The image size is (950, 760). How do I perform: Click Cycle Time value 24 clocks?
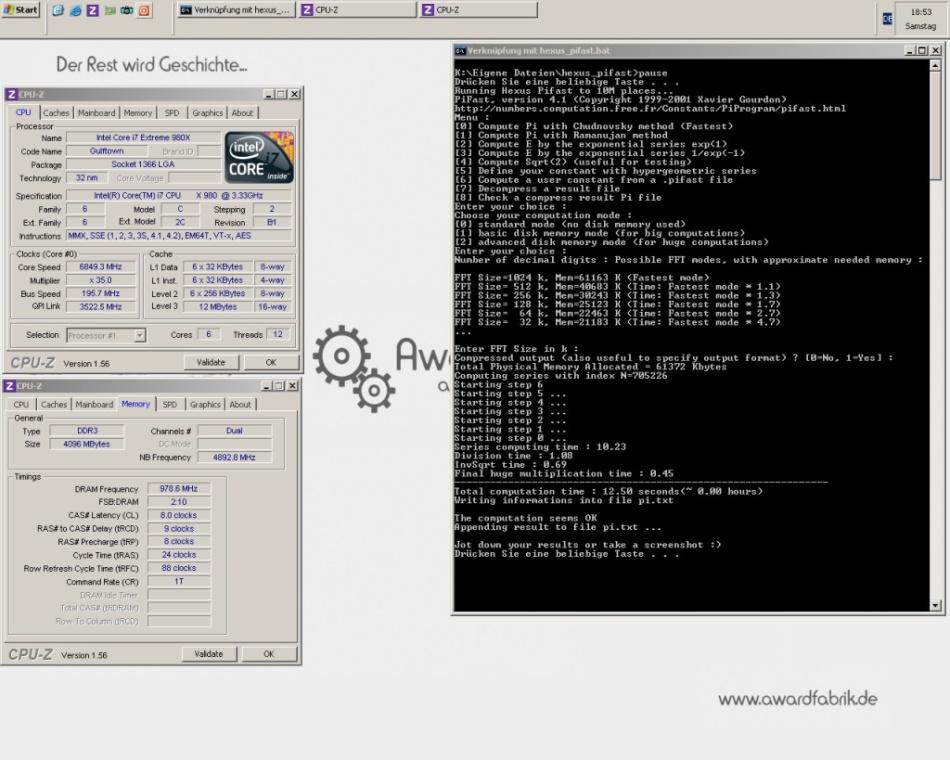[179, 555]
